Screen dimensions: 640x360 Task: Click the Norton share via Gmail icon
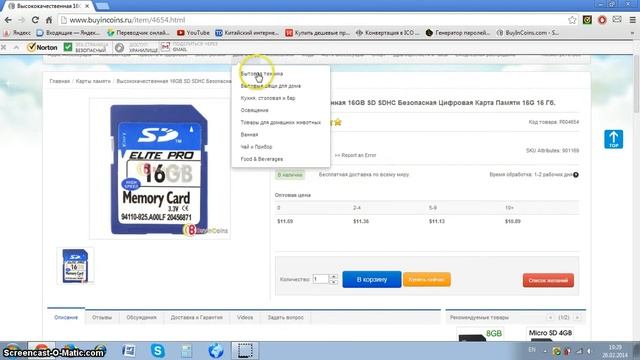pos(165,47)
